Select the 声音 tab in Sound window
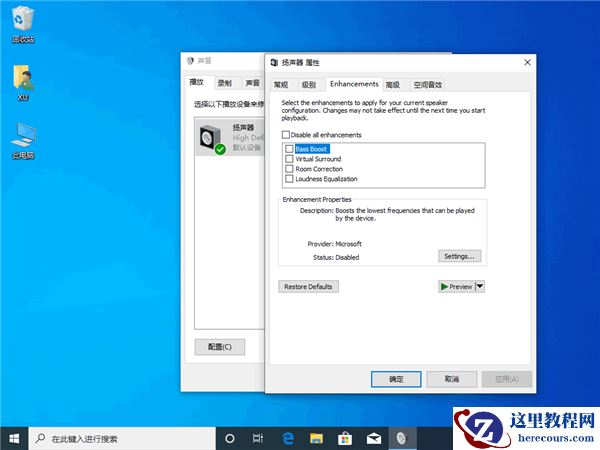The height and width of the screenshot is (450, 600). point(252,83)
